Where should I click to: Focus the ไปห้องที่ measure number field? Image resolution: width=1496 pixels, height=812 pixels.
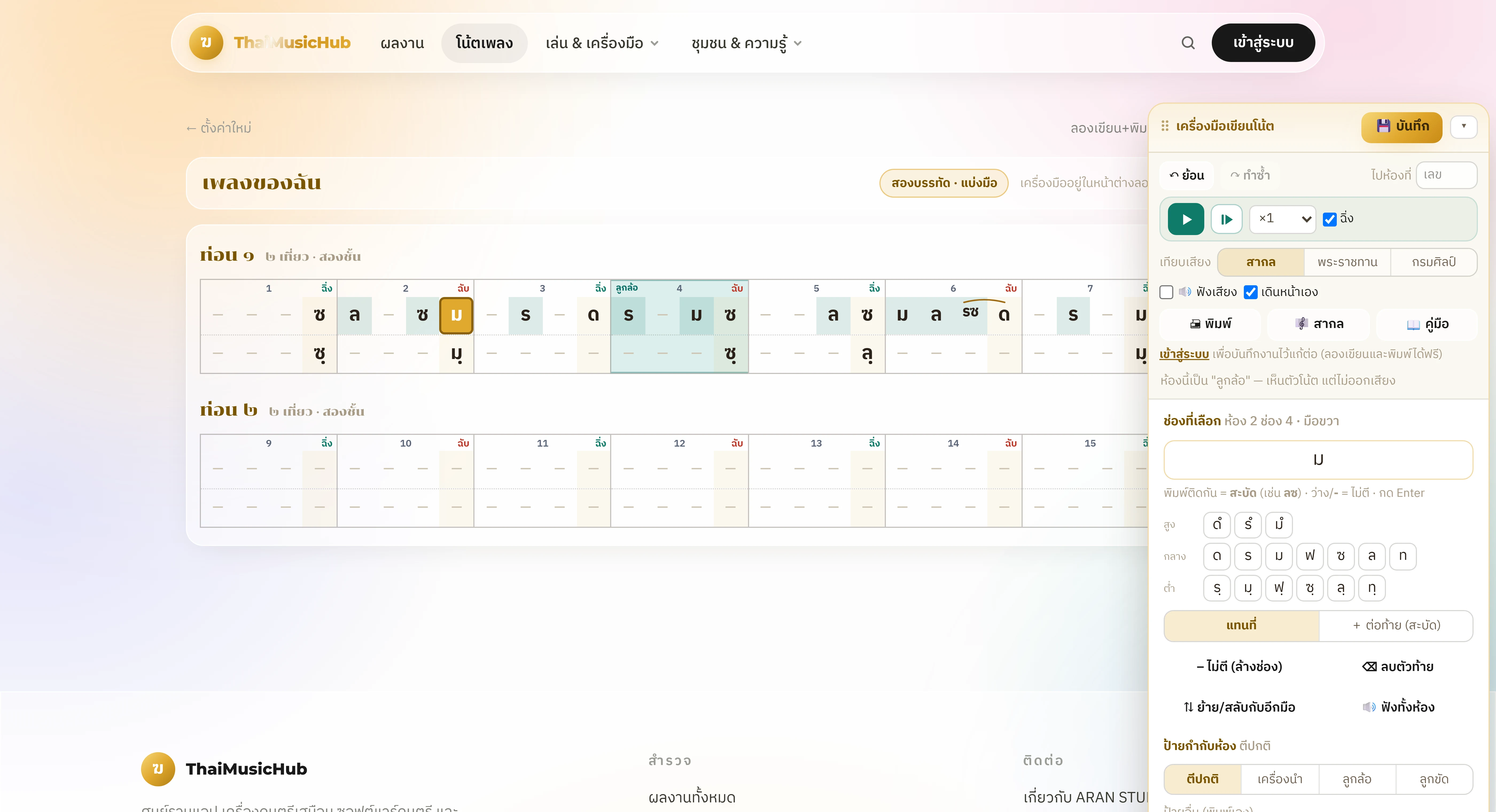coord(1446,175)
